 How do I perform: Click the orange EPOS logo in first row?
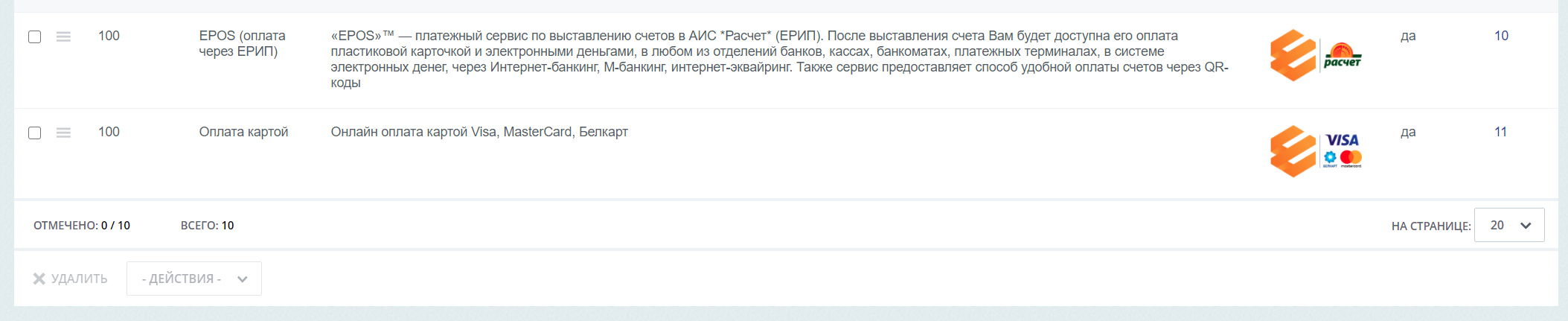click(1293, 55)
